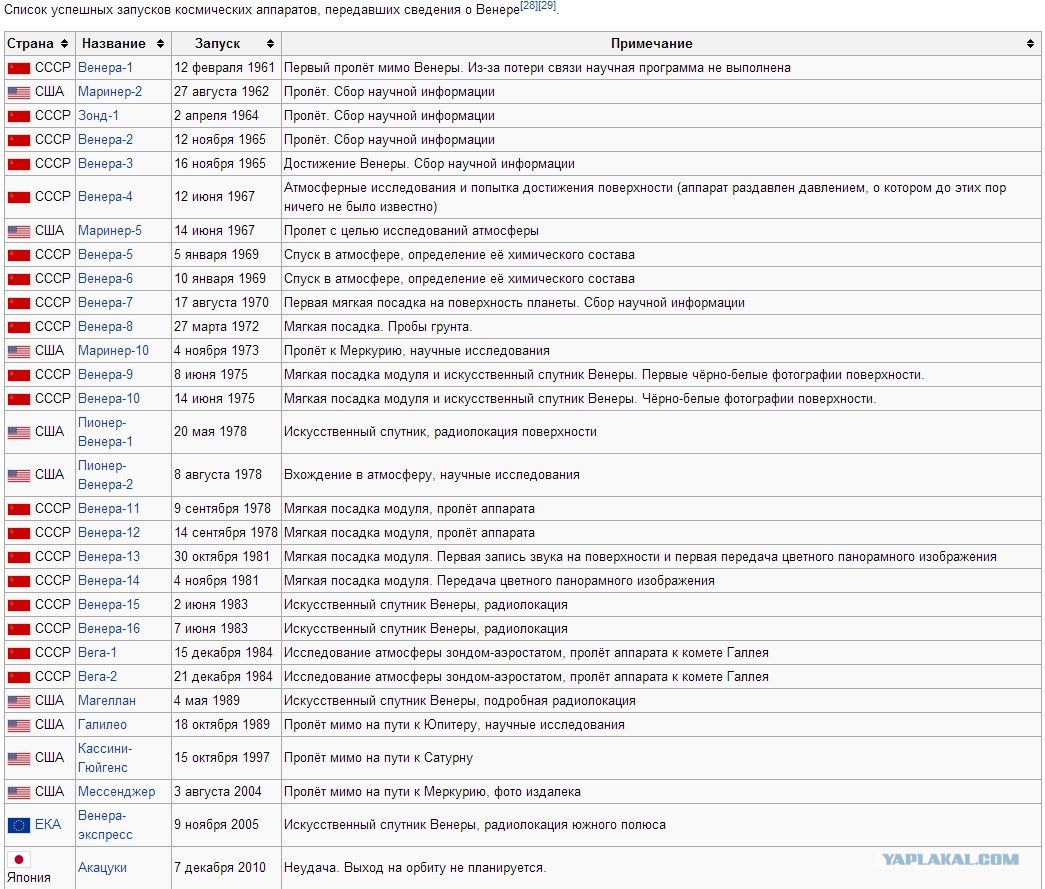Open the Магеллан link
This screenshot has height=889, width=1045.
coord(107,700)
